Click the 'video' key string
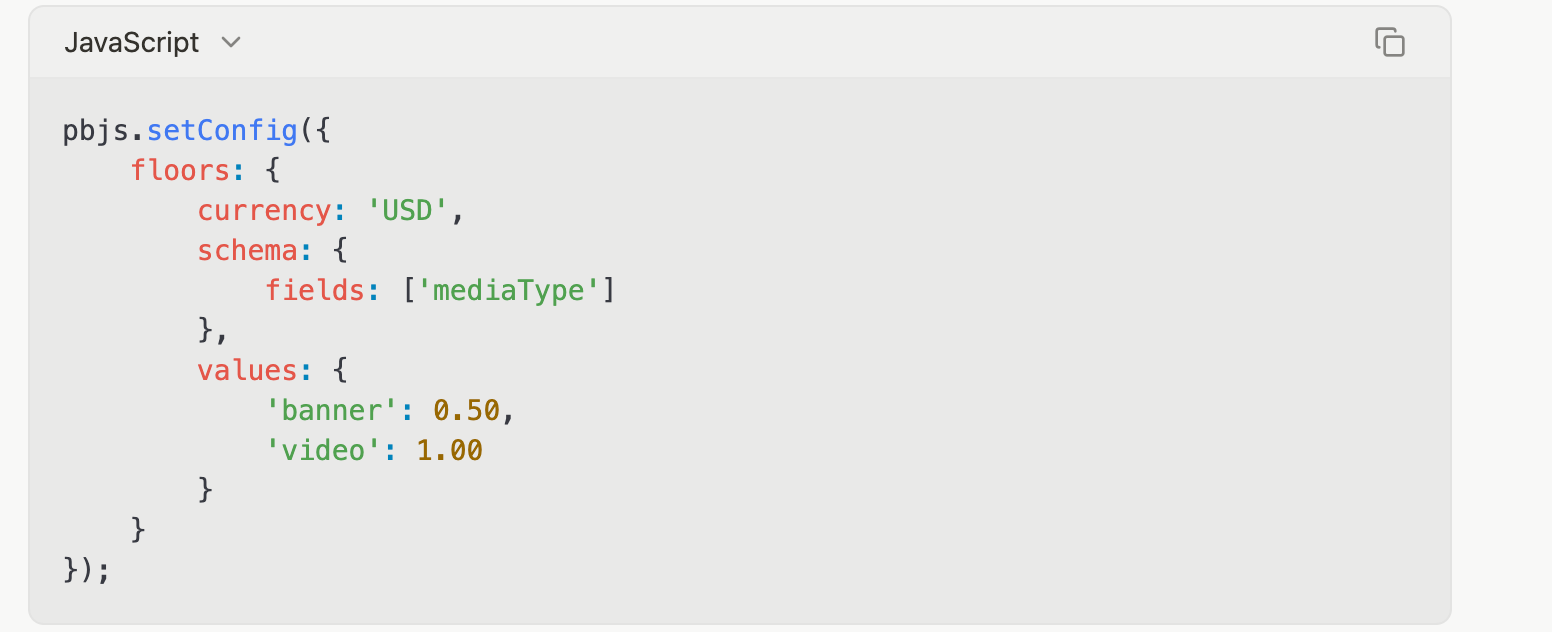Viewport: 1552px width, 632px height. [x=324, y=451]
